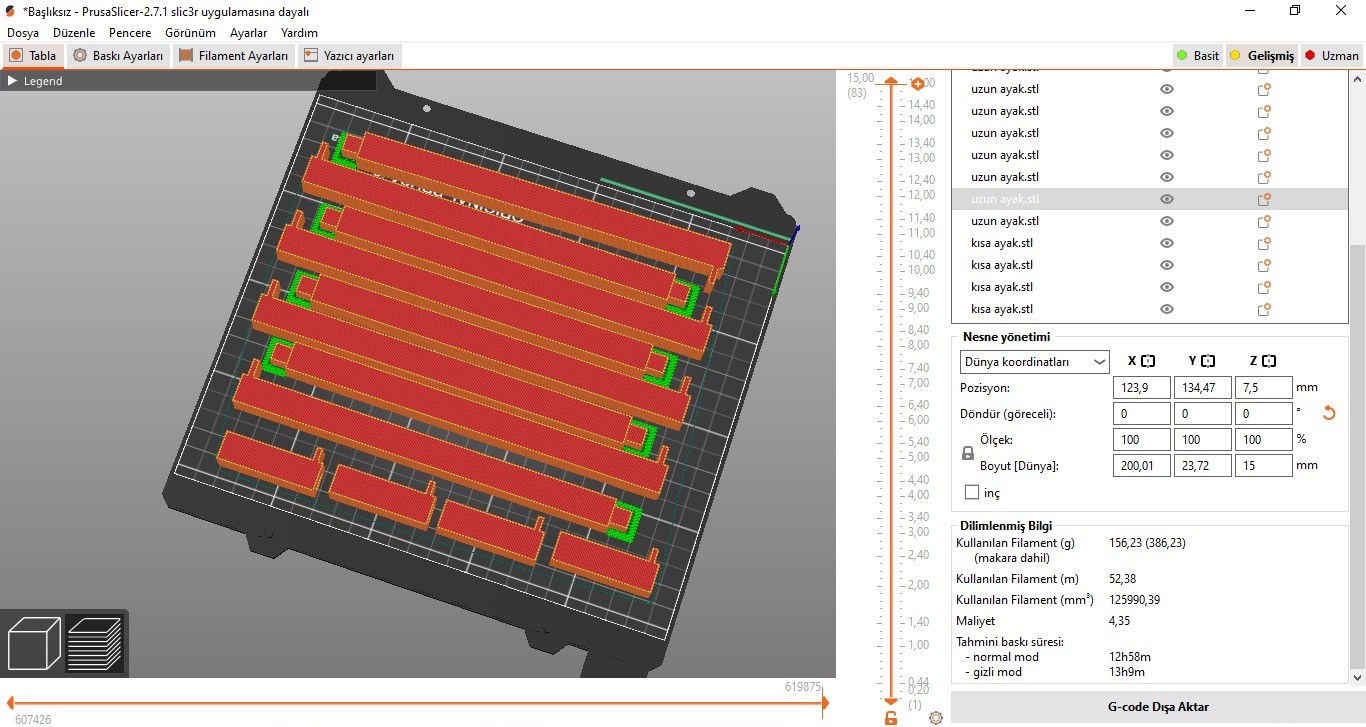Viewport: 1366px width, 727px height.
Task: Click the Pozisyon X field showing 123,9
Action: pos(1141,387)
